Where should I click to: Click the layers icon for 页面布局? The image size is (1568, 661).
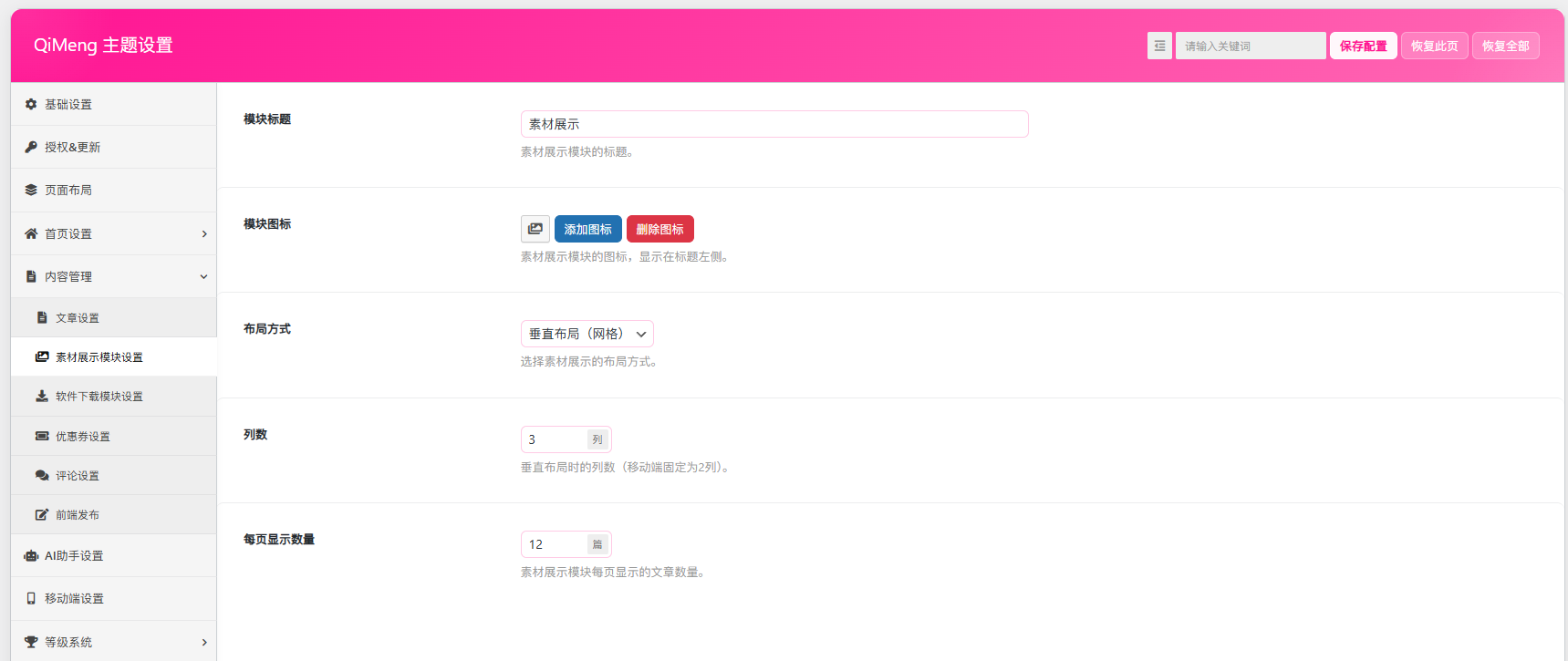click(31, 190)
